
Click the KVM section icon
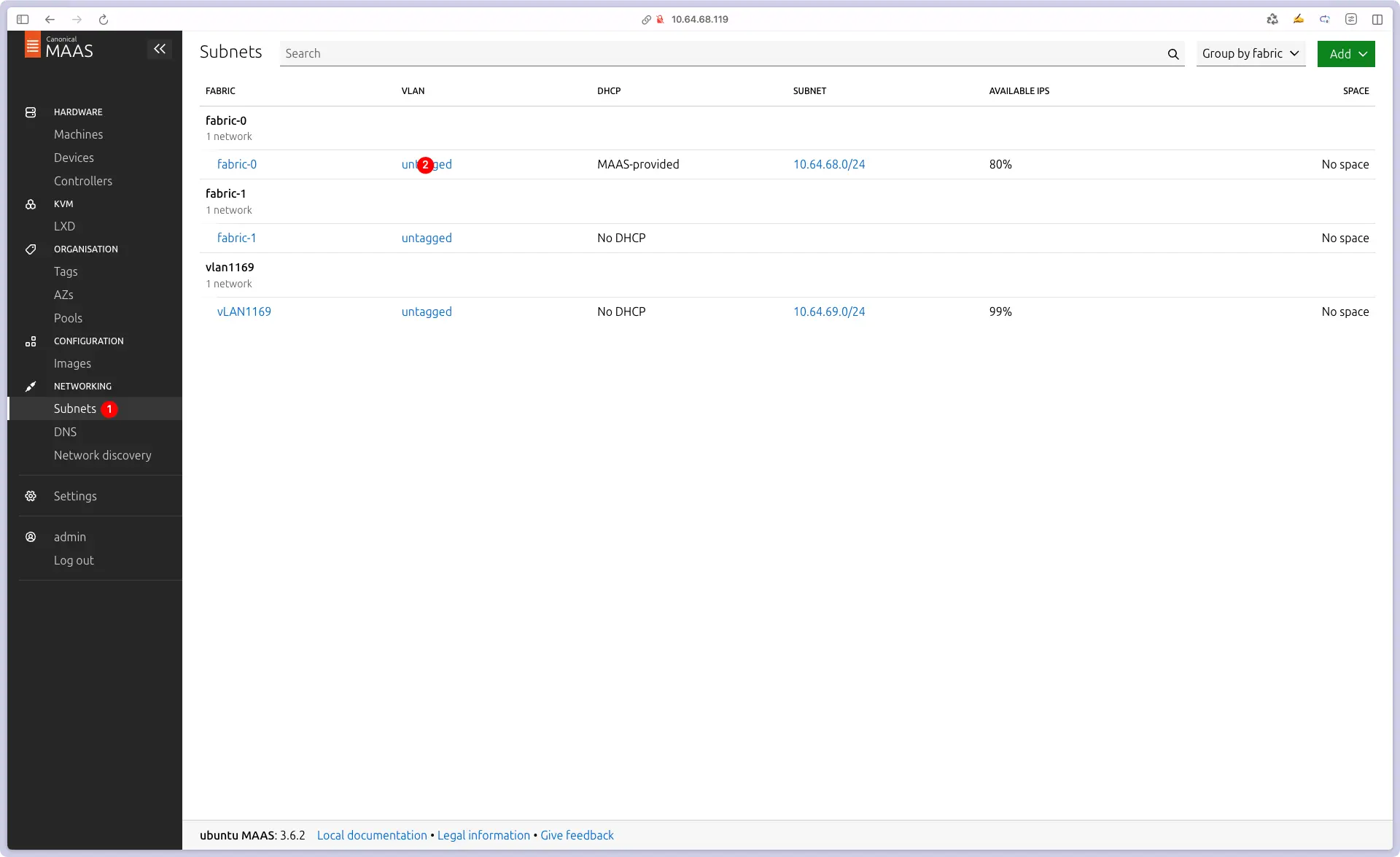31,204
